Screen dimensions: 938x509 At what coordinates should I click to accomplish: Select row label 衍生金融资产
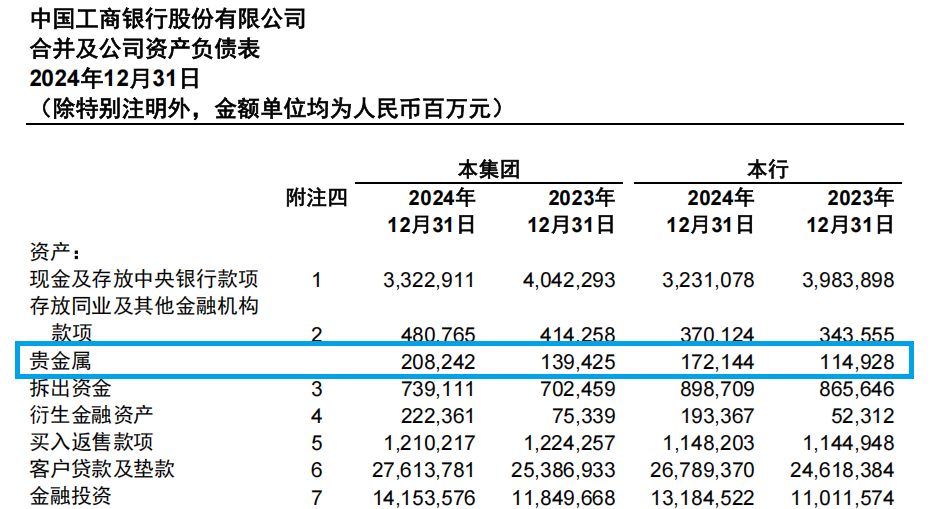coord(92,414)
